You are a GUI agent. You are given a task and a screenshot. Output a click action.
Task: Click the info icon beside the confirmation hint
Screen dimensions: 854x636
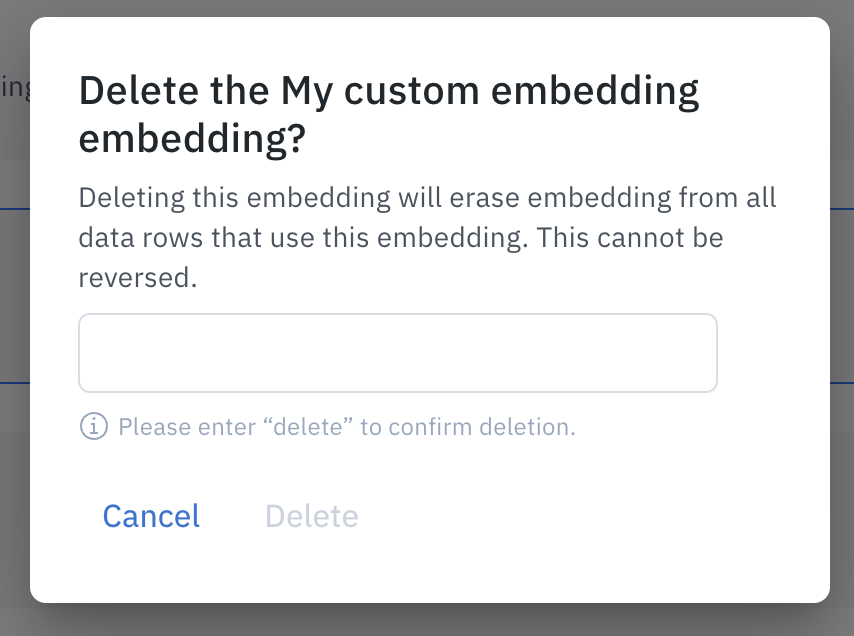[93, 427]
